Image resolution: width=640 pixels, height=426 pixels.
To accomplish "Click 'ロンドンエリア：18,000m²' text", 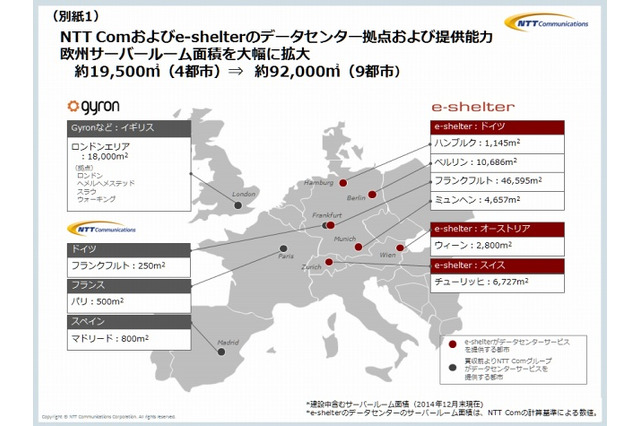I will click(100, 151).
